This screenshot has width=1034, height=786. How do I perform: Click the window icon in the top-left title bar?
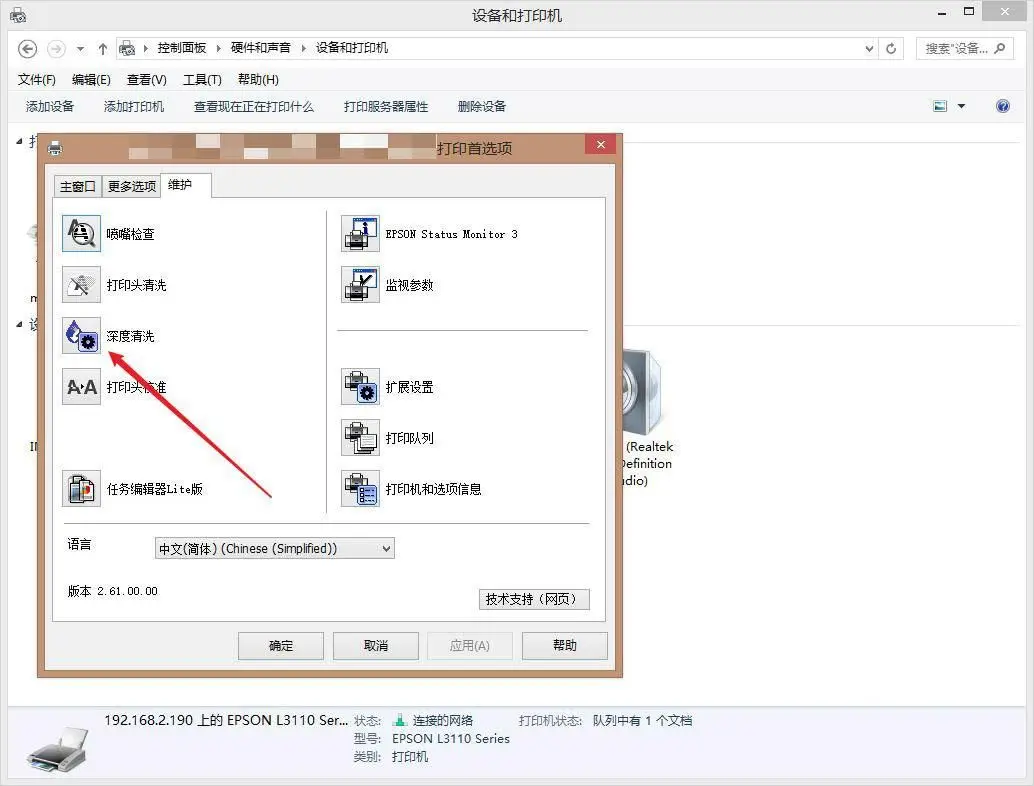click(x=18, y=15)
